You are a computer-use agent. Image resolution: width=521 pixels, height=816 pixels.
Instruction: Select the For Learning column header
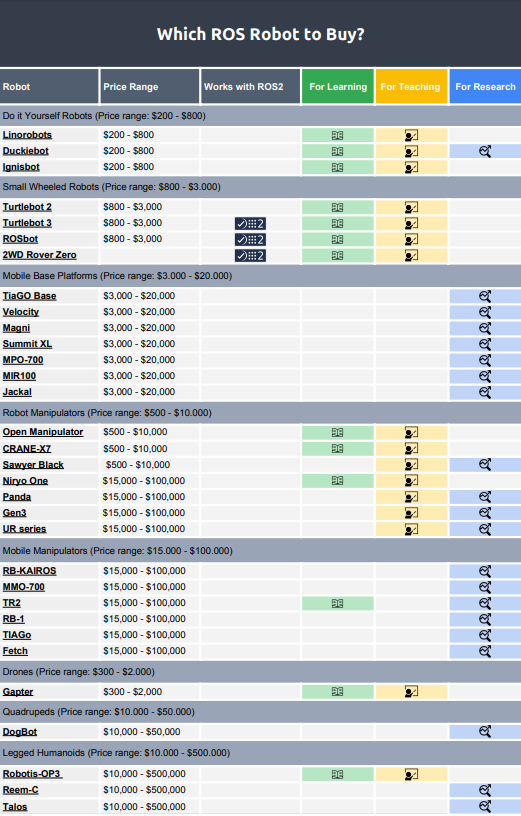[x=338, y=86]
